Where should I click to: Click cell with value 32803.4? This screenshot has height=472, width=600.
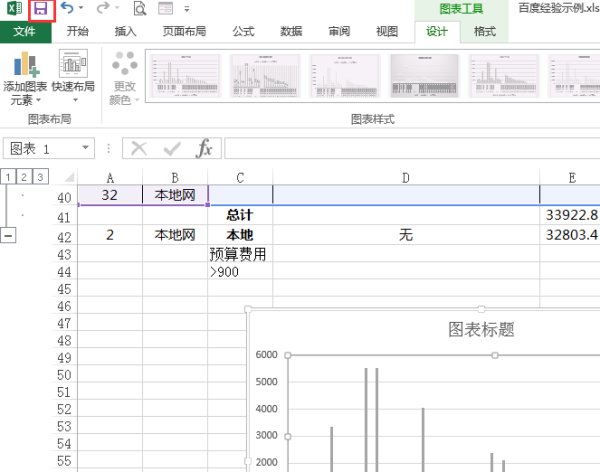tap(570, 235)
